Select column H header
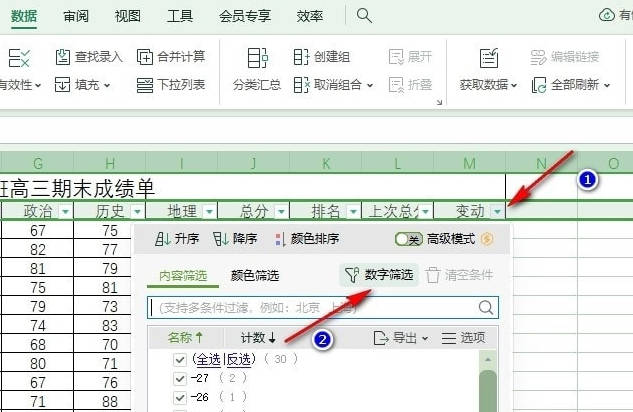This screenshot has height=412, width=633. (109, 163)
